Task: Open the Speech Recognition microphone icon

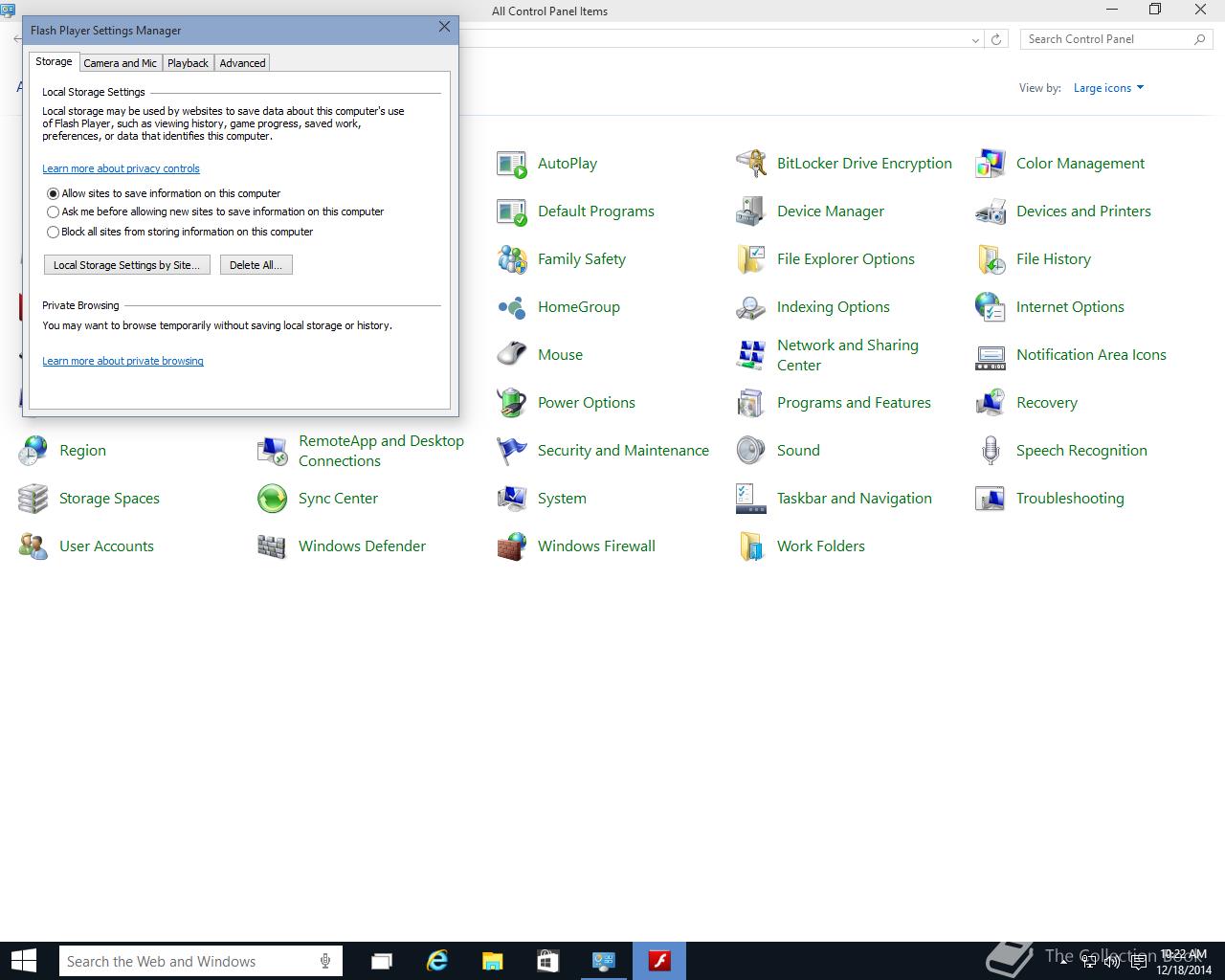Action: coord(991,451)
